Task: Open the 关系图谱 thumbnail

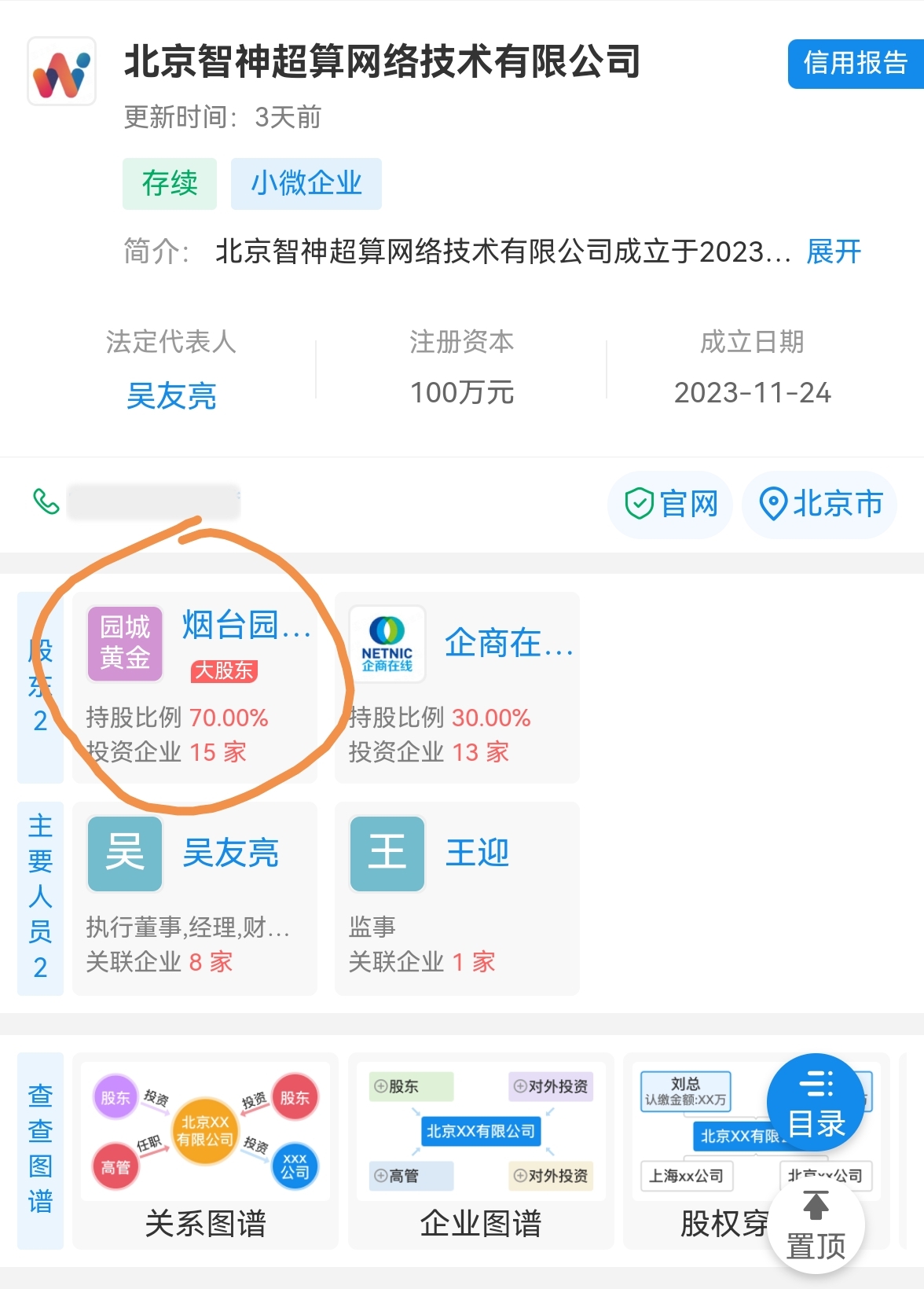Action: pos(205,1151)
